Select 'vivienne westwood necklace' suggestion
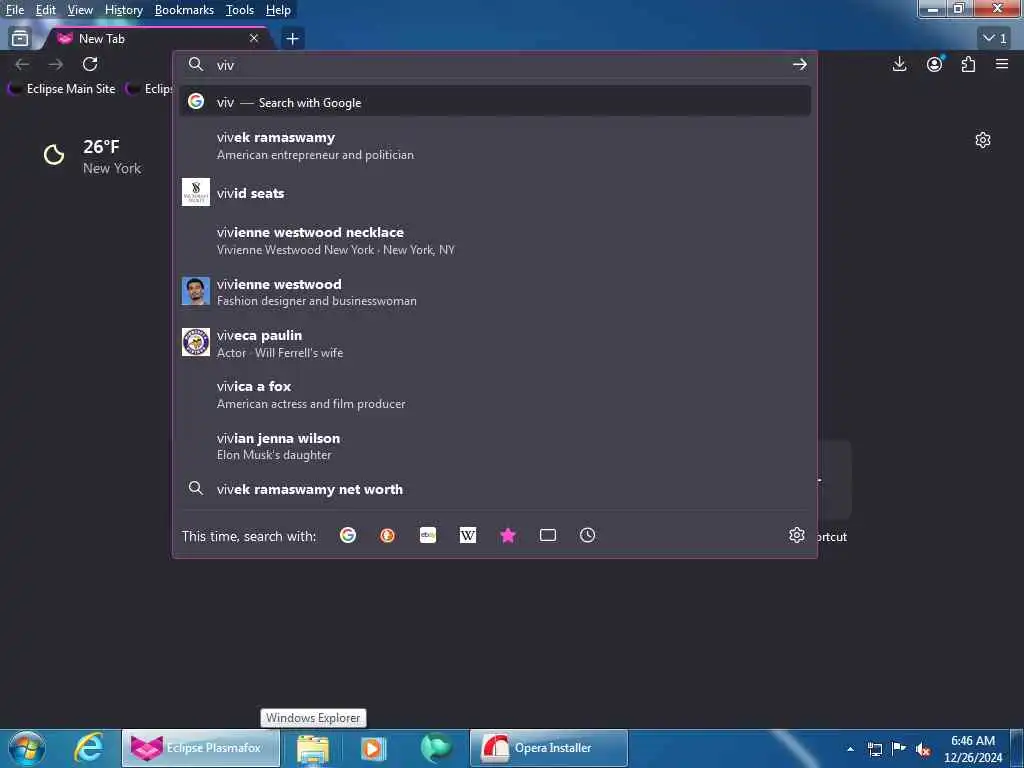Viewport: 1024px width, 768px height. [x=495, y=240]
